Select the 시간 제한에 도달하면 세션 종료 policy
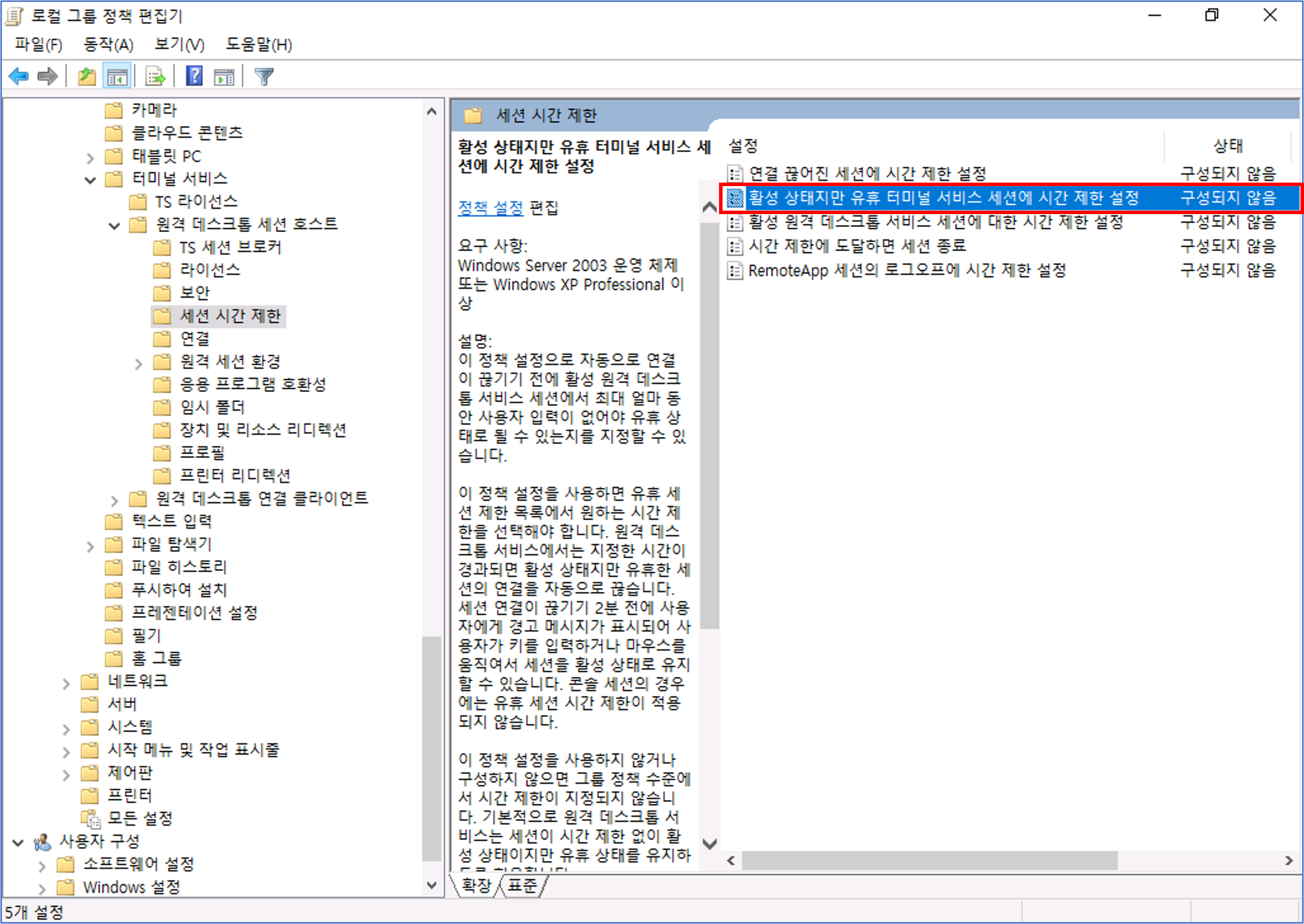Image resolution: width=1304 pixels, height=924 pixels. 857,246
